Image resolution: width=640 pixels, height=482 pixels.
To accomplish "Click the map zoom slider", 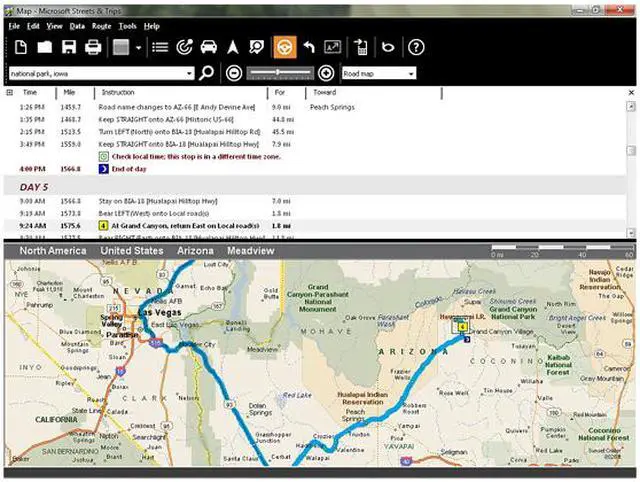I will (279, 73).
